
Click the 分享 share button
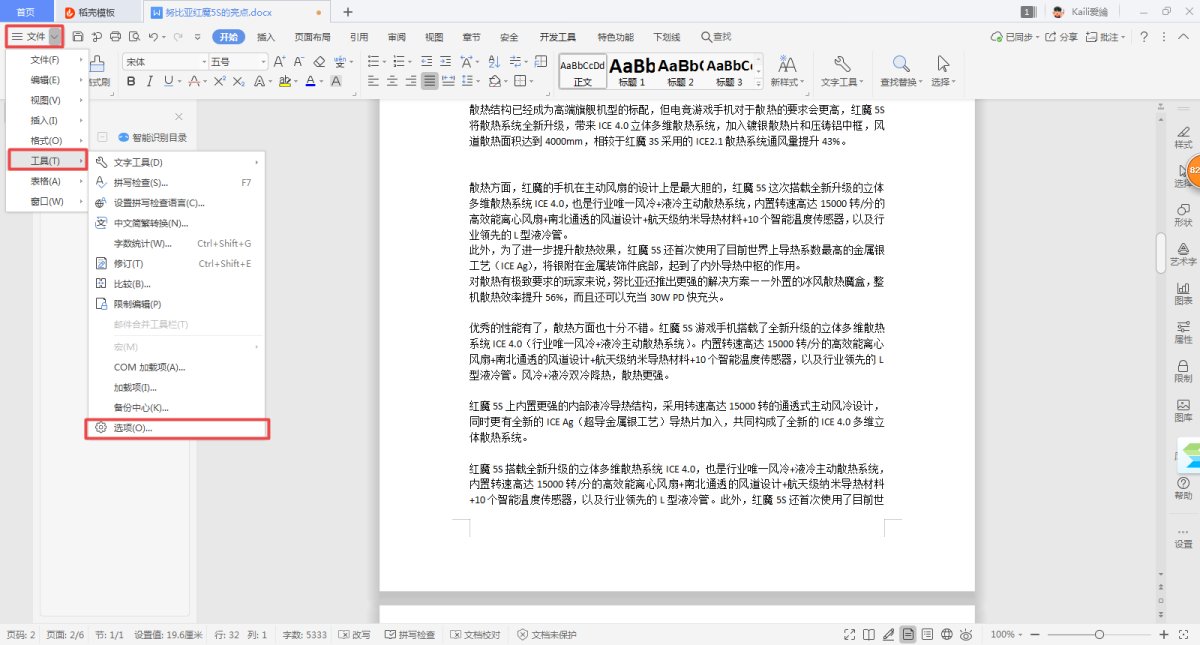[x=1062, y=37]
